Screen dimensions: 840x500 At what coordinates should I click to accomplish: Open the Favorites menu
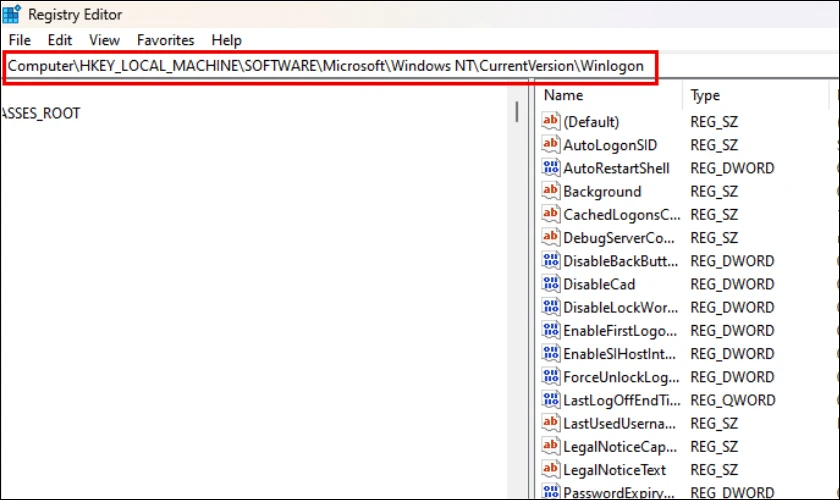point(166,40)
